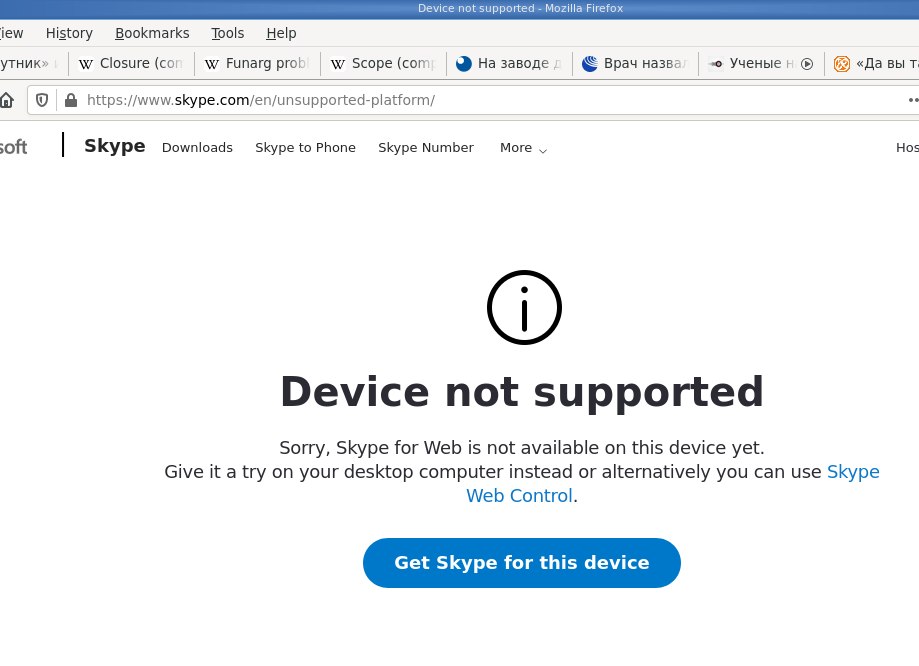Open the Help menu

[x=281, y=33]
